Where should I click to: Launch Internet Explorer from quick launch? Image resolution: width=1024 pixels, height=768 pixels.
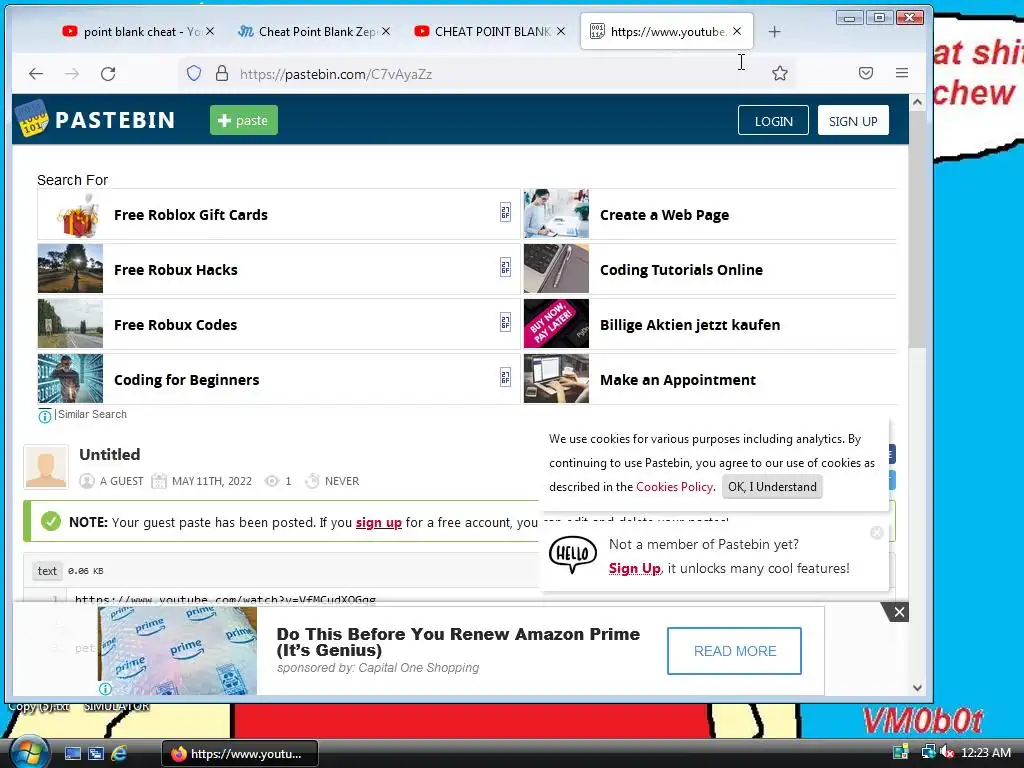pos(119,754)
